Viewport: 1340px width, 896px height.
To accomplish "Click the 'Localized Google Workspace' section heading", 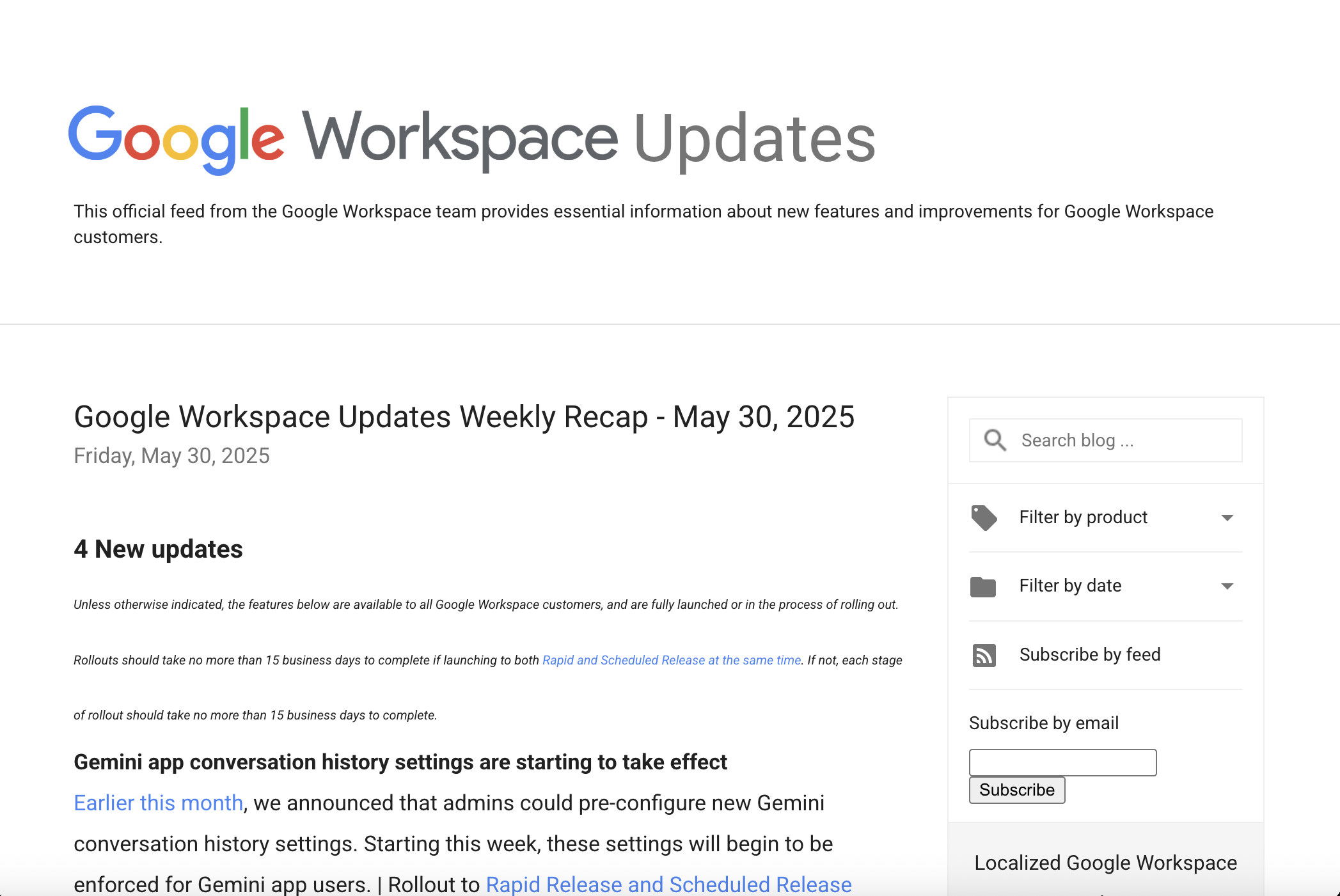I will coord(1105,863).
